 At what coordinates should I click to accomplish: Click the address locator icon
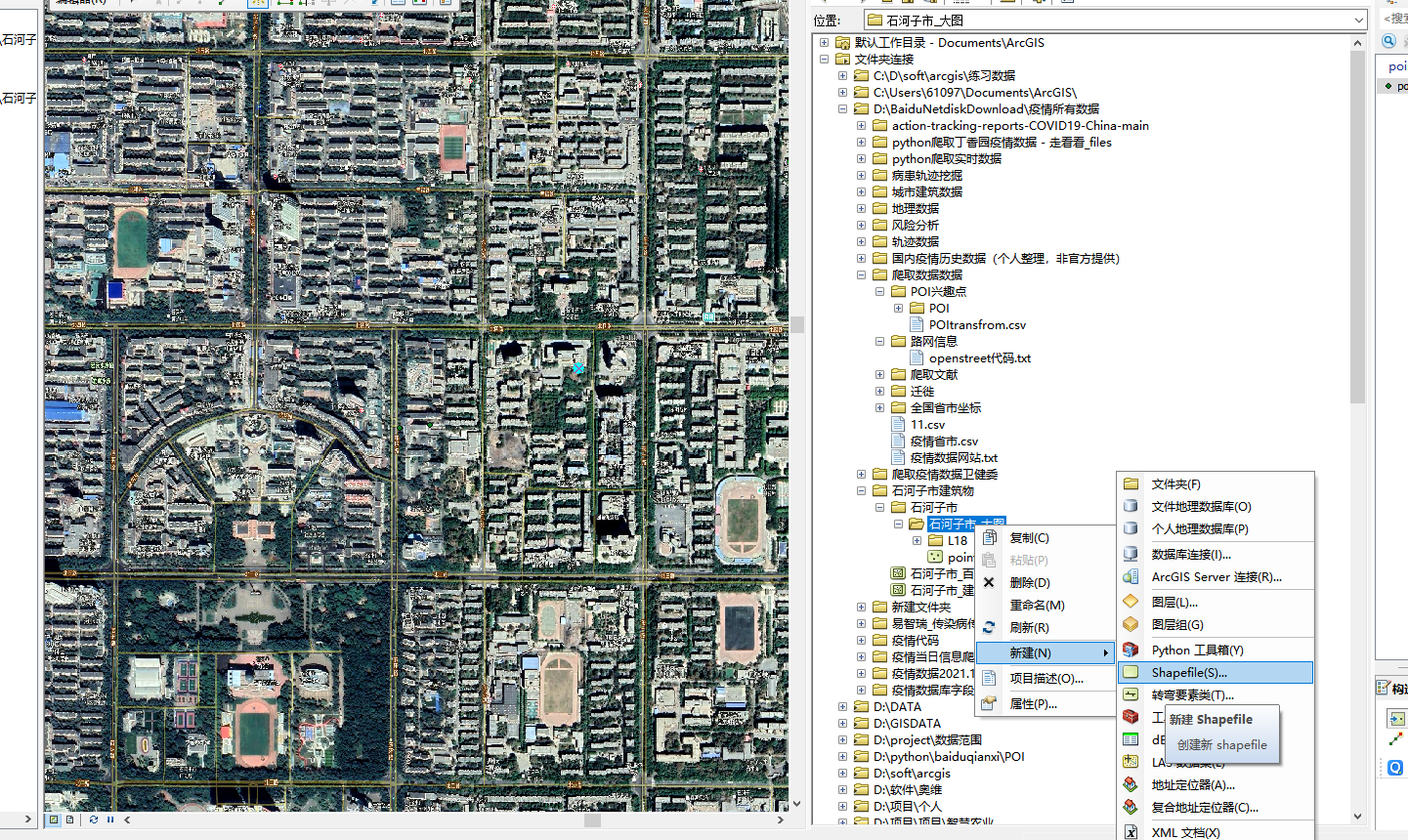pyautogui.click(x=1131, y=784)
